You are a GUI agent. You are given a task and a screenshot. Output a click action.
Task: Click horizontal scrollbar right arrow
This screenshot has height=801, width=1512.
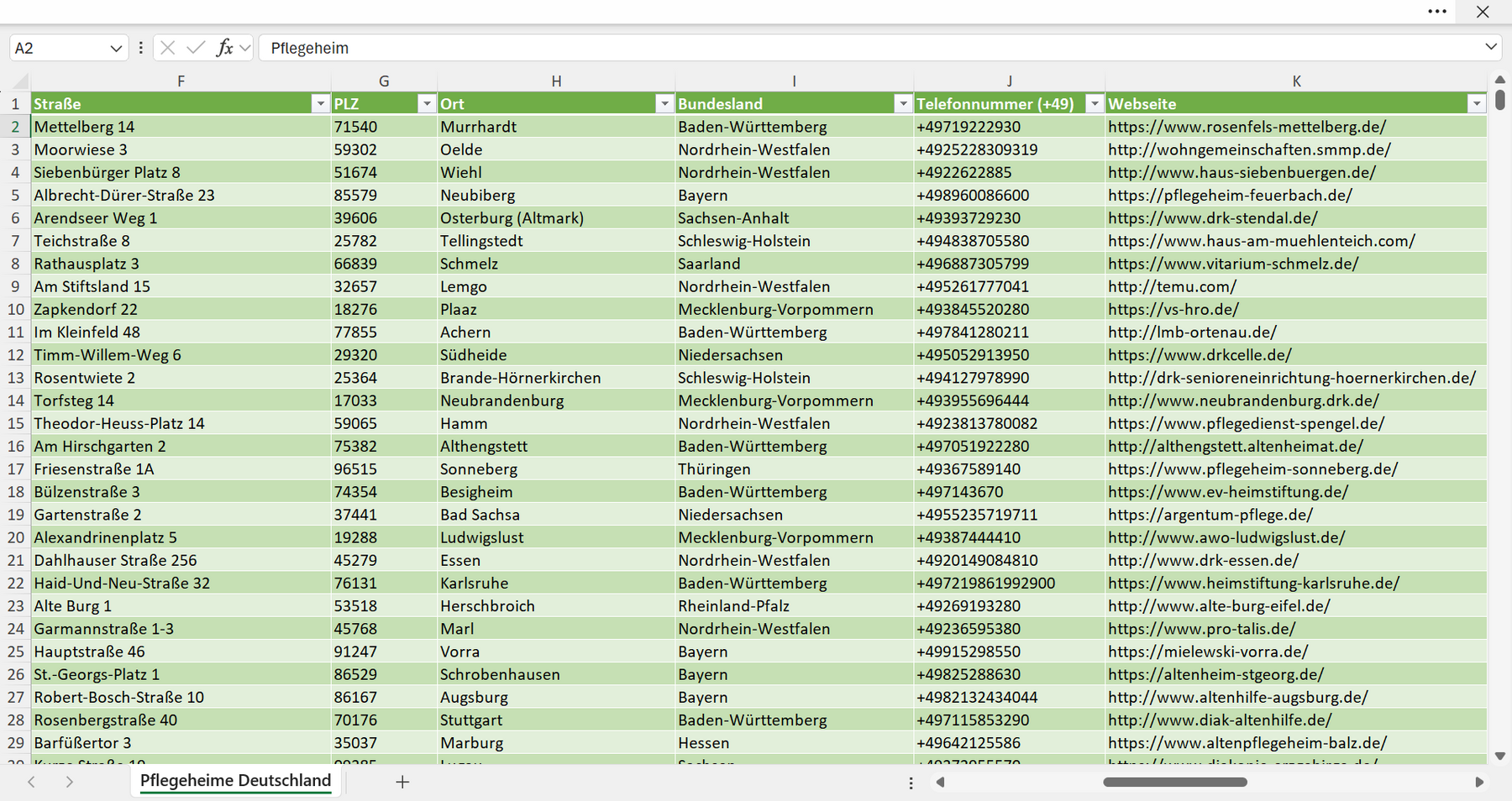pyautogui.click(x=1479, y=782)
